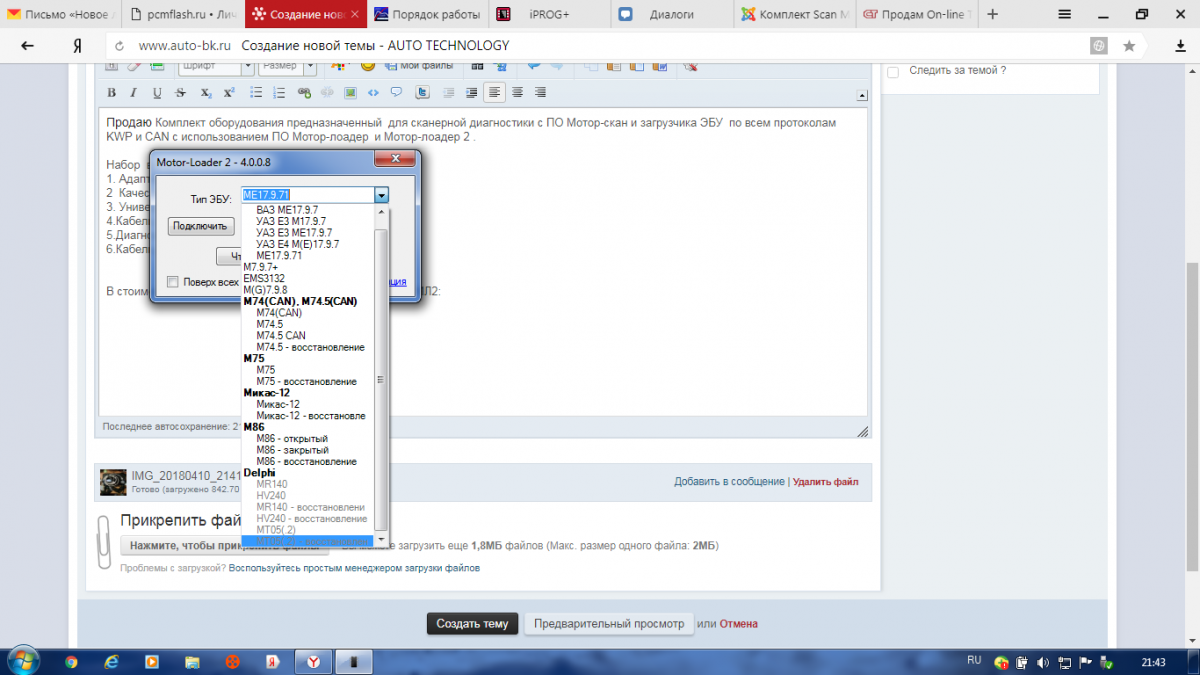Bookmark this page with the star icon
This screenshot has width=1200, height=675.
tap(1129, 46)
